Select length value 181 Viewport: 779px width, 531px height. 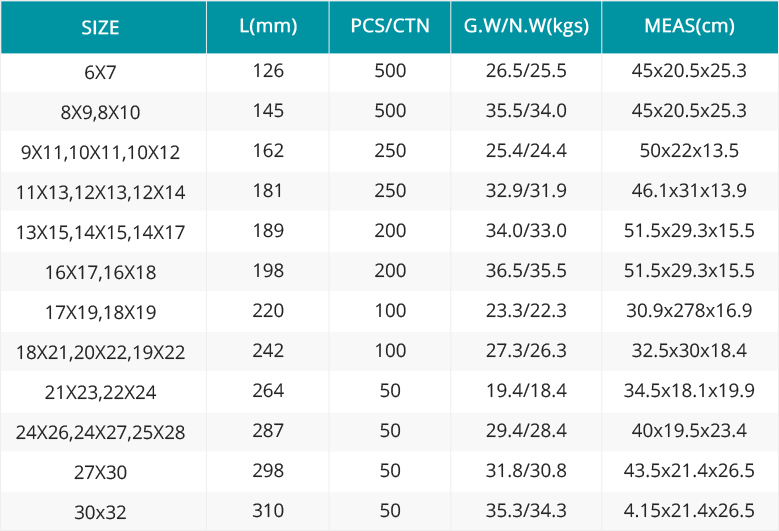click(268, 191)
